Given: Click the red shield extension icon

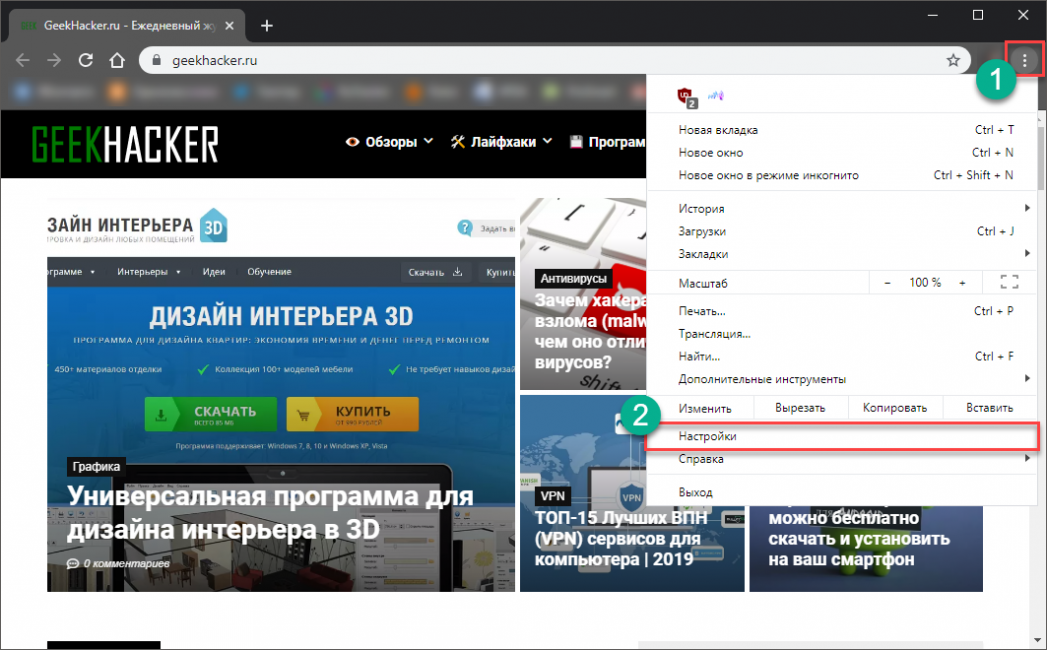Looking at the screenshot, I should [x=686, y=96].
